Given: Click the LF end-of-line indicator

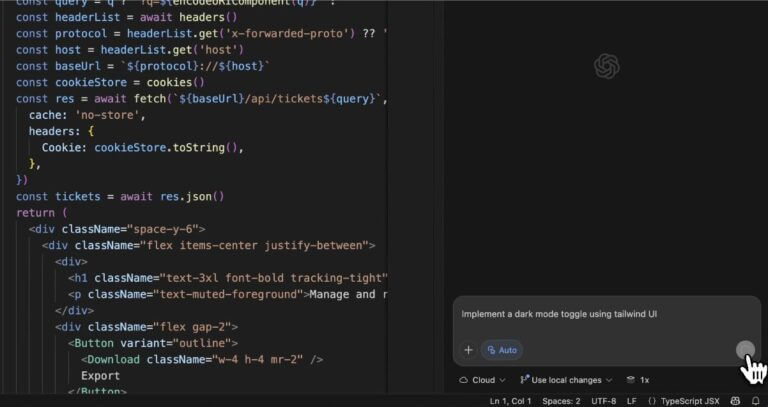Looking at the screenshot, I should (632, 401).
